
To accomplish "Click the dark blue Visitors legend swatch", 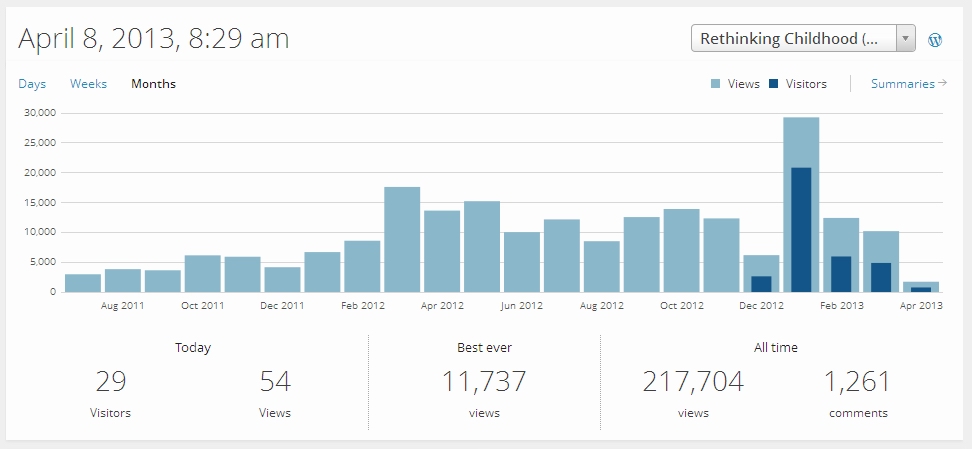I will click(x=774, y=84).
